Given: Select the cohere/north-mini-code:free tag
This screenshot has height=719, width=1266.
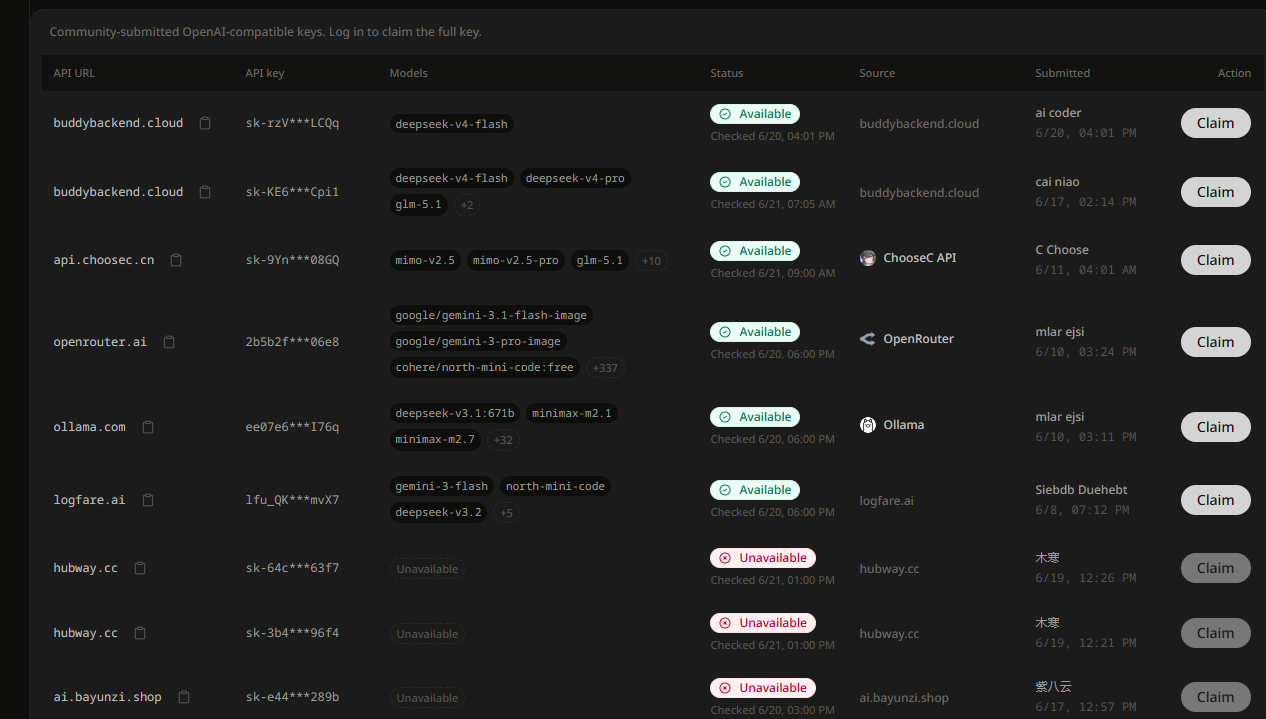Looking at the screenshot, I should click(x=485, y=367).
